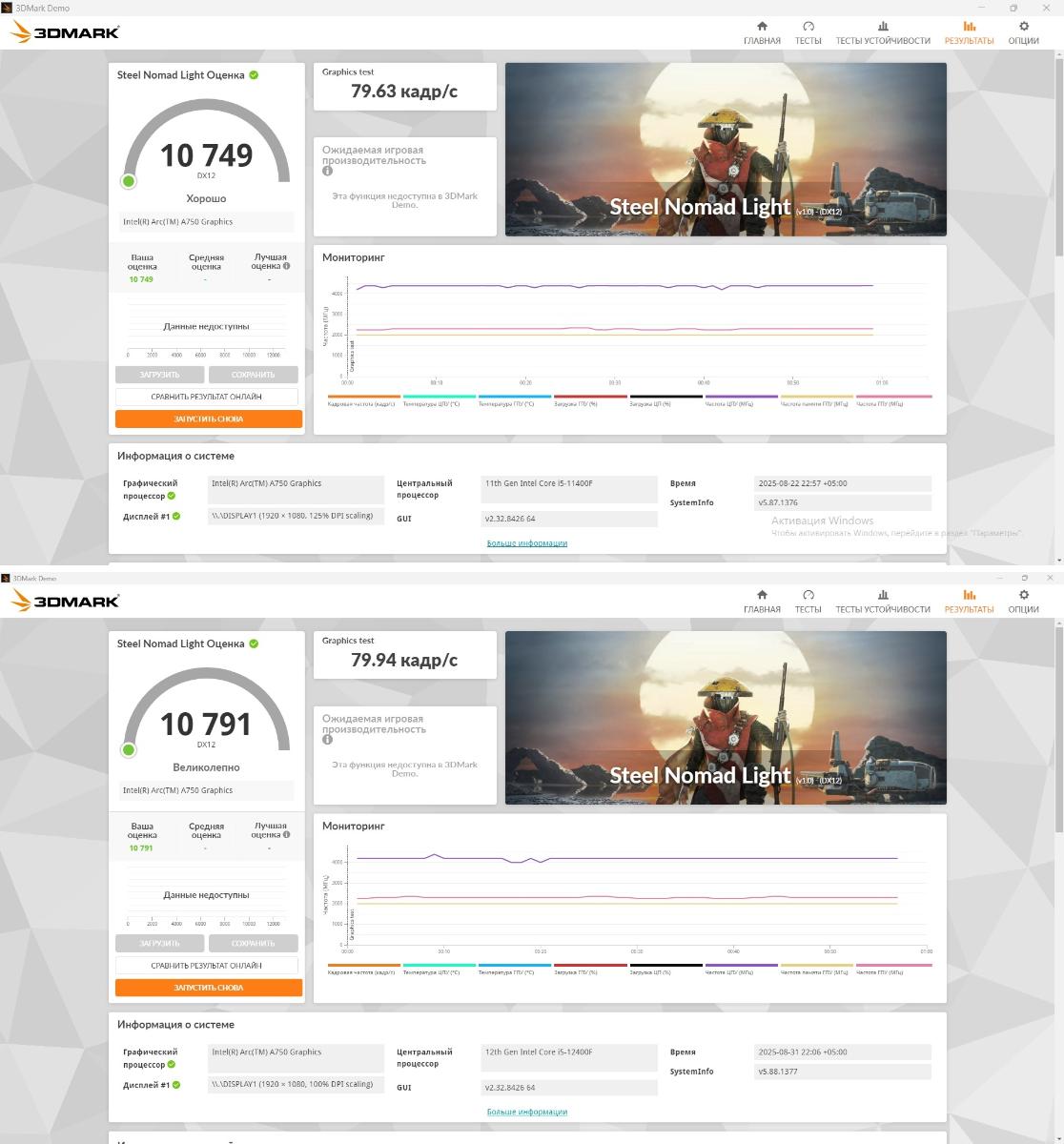Click the 3DMark logo in the 10 749 window

pyautogui.click(x=64, y=32)
